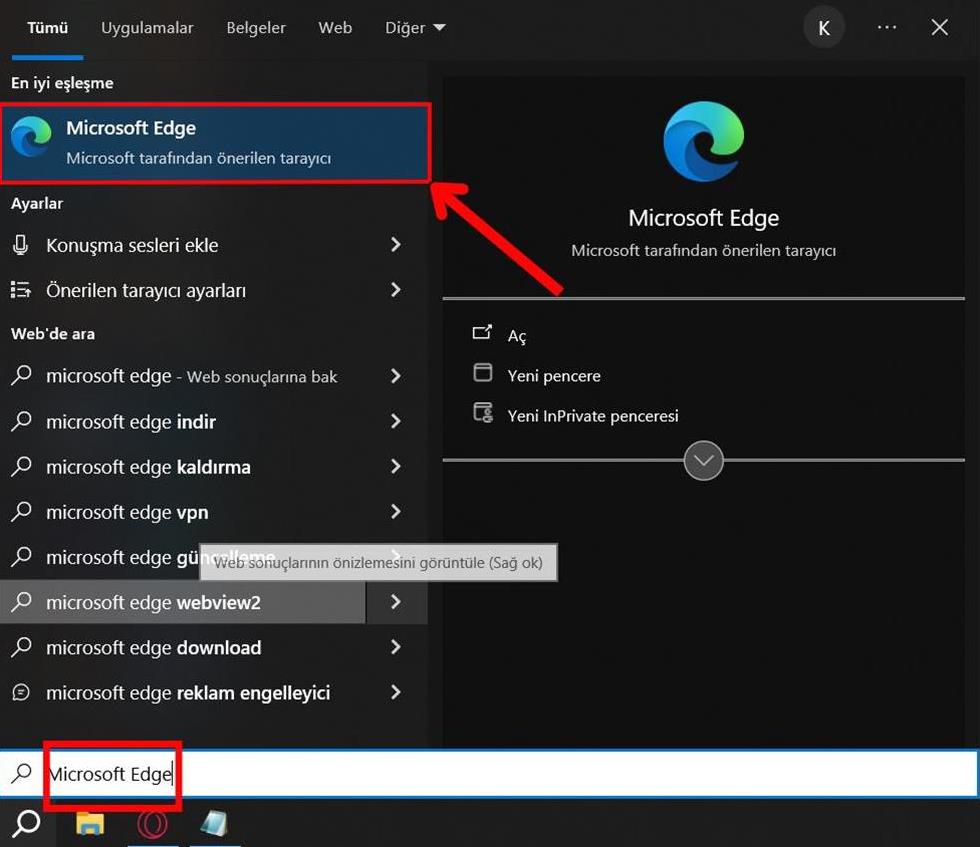The width and height of the screenshot is (980, 847).
Task: Expand chevron for Web sonuçlarına bak
Action: point(396,376)
